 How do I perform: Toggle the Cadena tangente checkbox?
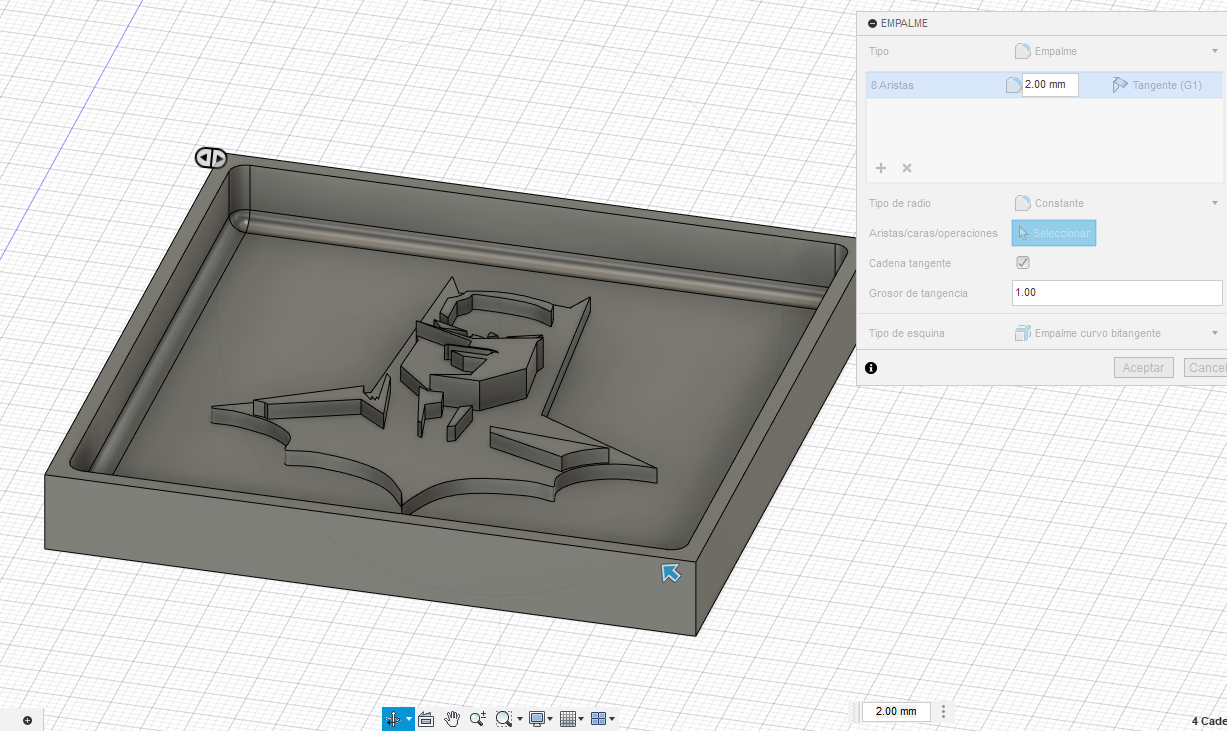pos(1023,263)
